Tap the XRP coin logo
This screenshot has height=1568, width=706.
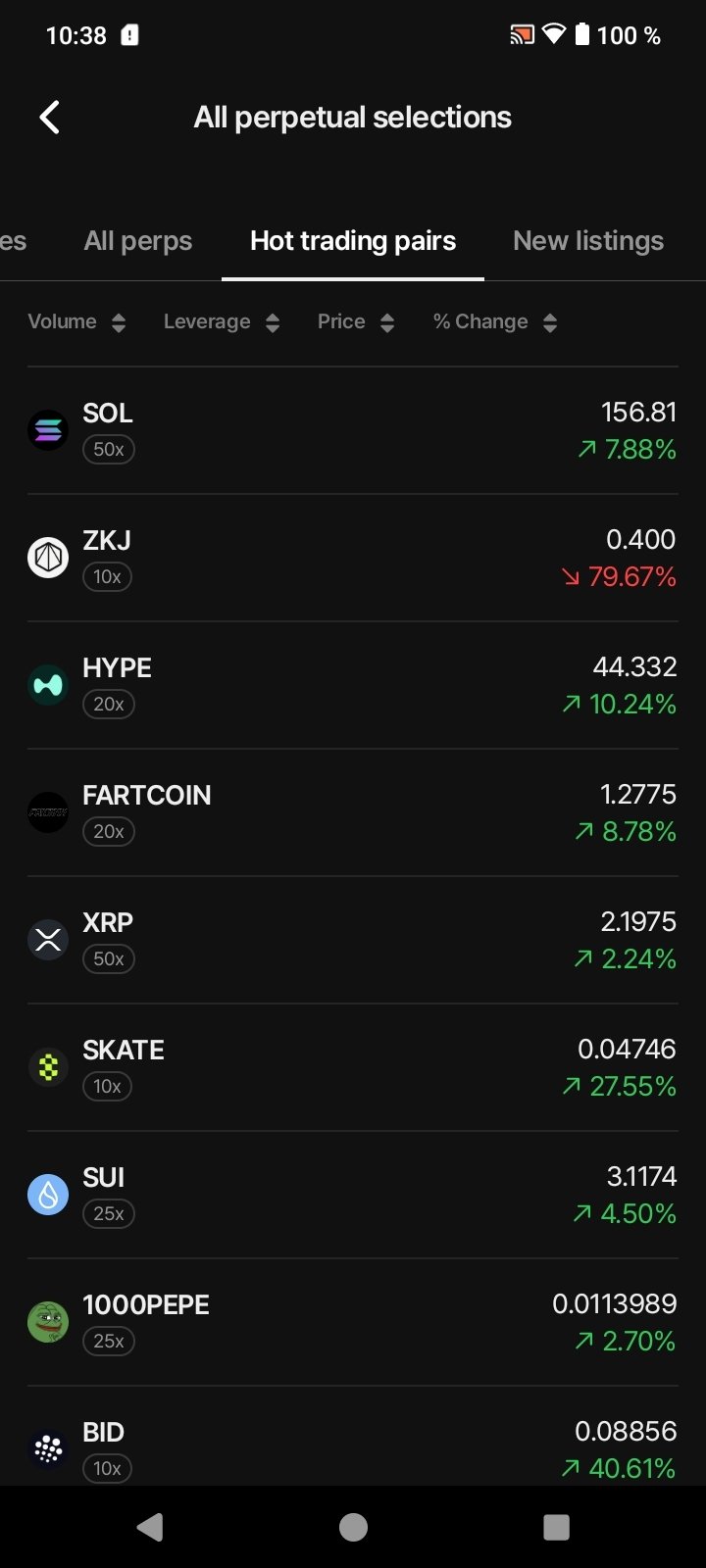(48, 940)
